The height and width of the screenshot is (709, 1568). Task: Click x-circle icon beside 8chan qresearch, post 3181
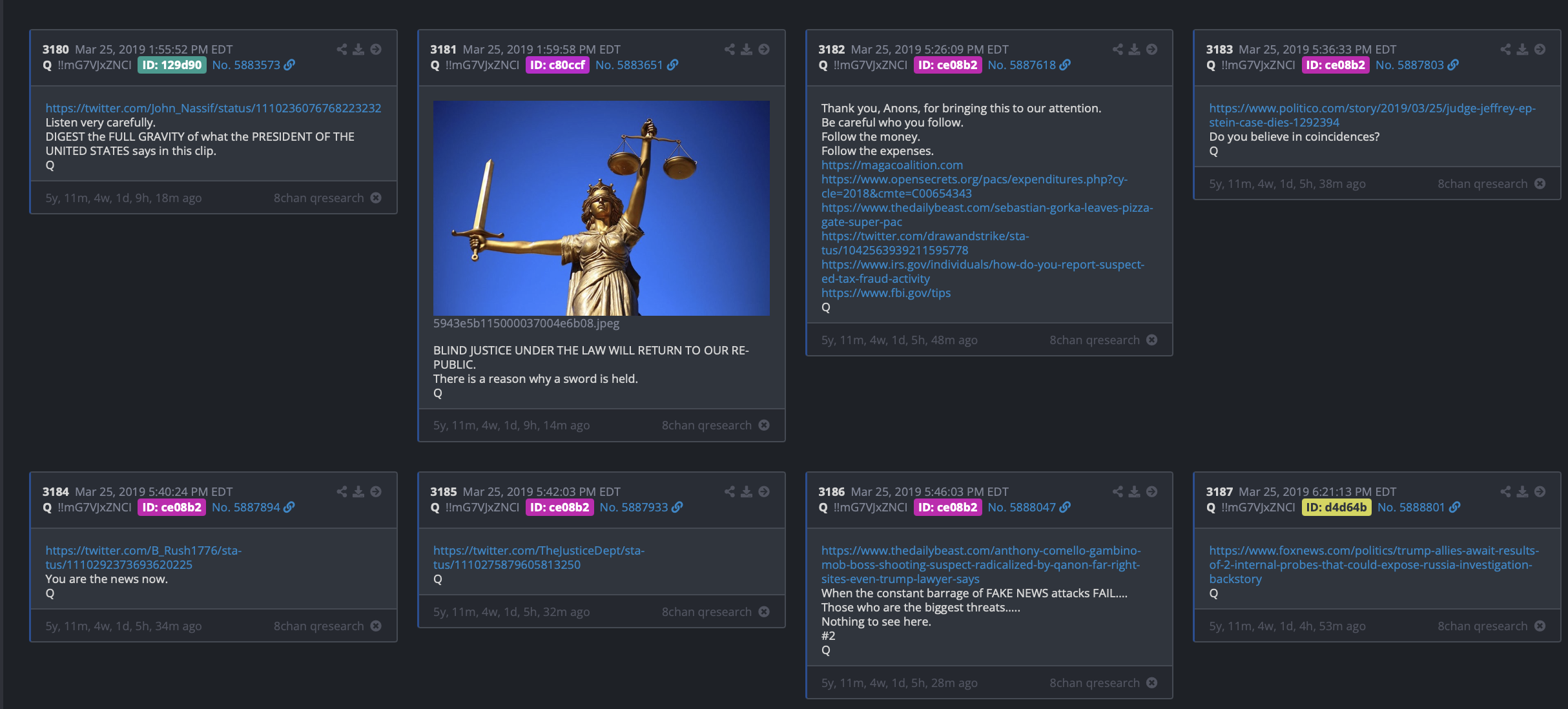[x=764, y=425]
